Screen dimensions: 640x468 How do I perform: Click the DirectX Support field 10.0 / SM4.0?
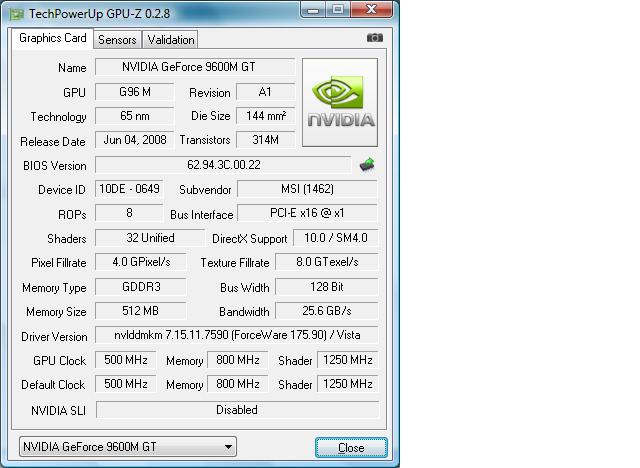(336, 238)
